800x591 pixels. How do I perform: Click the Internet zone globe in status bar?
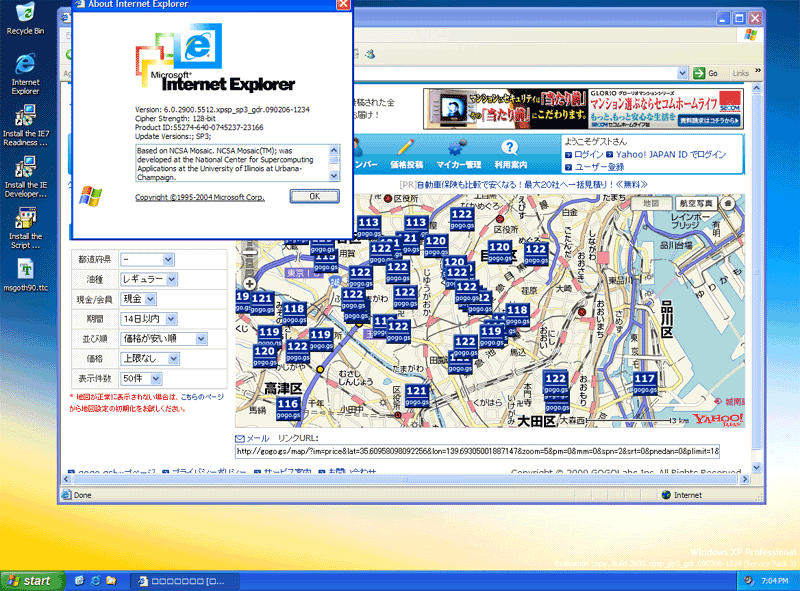(x=666, y=495)
